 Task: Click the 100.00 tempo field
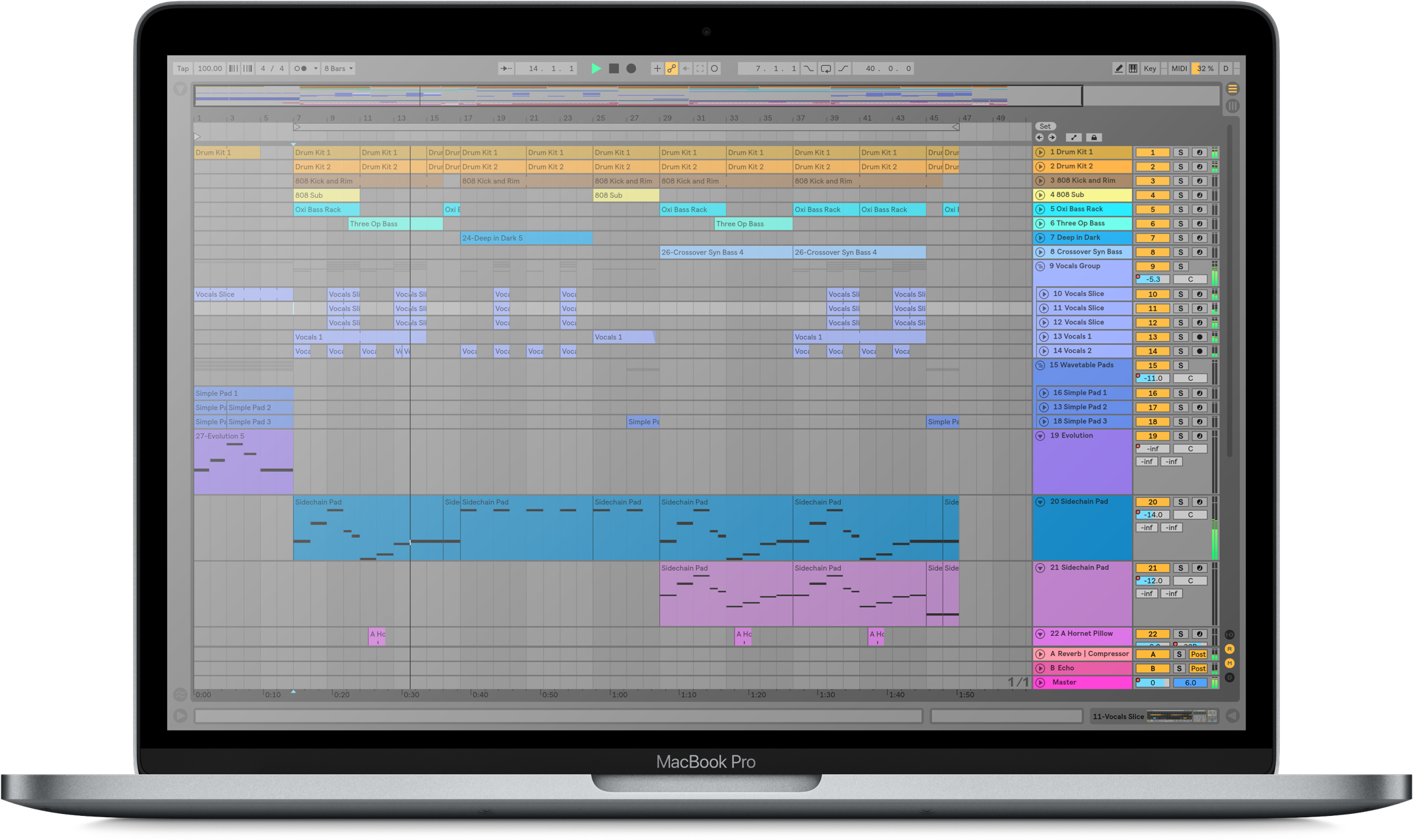(x=209, y=68)
